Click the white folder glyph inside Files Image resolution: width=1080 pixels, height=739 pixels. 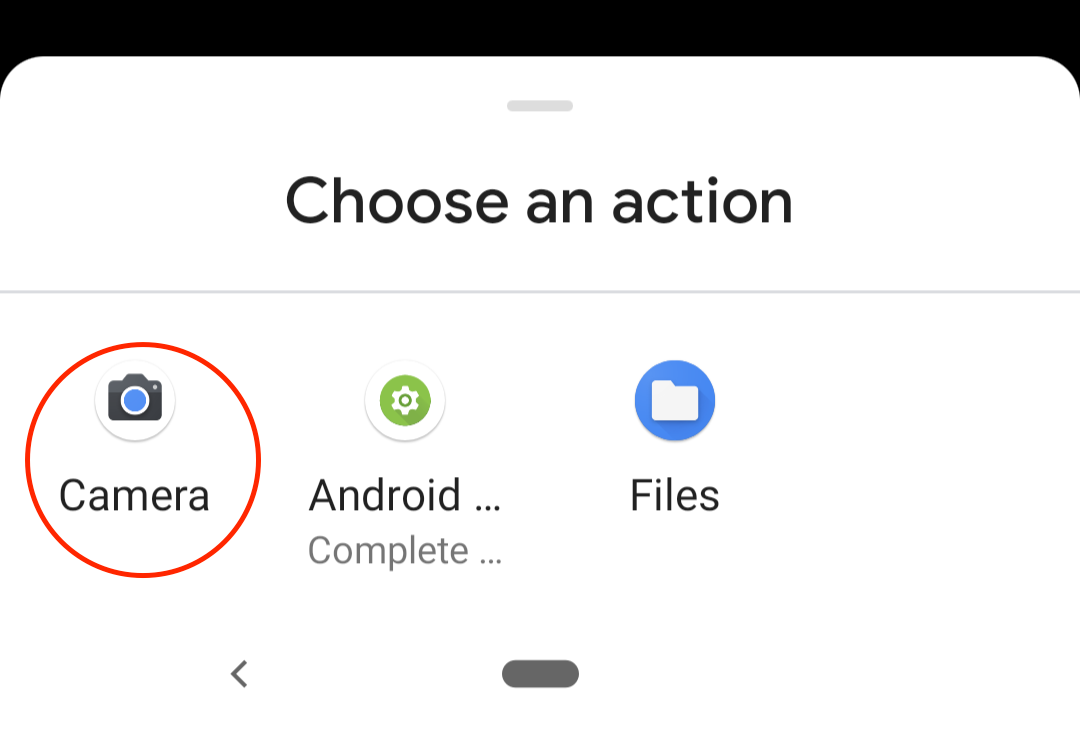click(675, 400)
